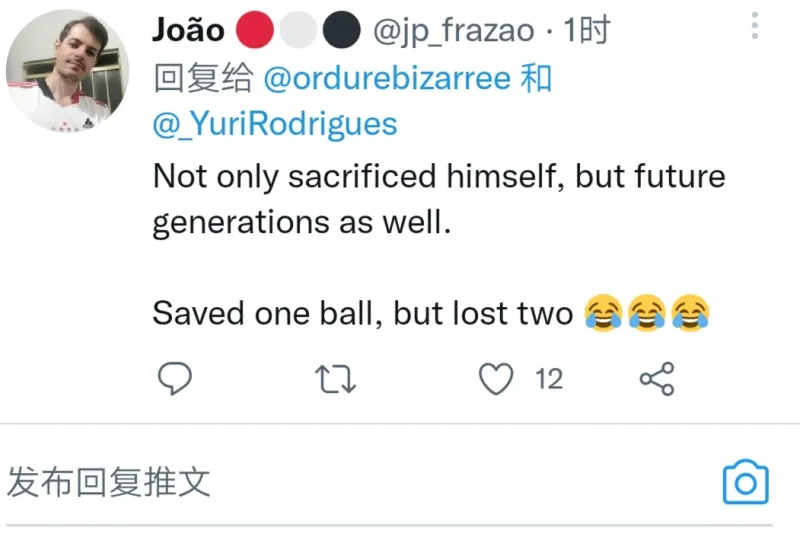
Task: Click the @jp_frazao handle
Action: pos(453,31)
